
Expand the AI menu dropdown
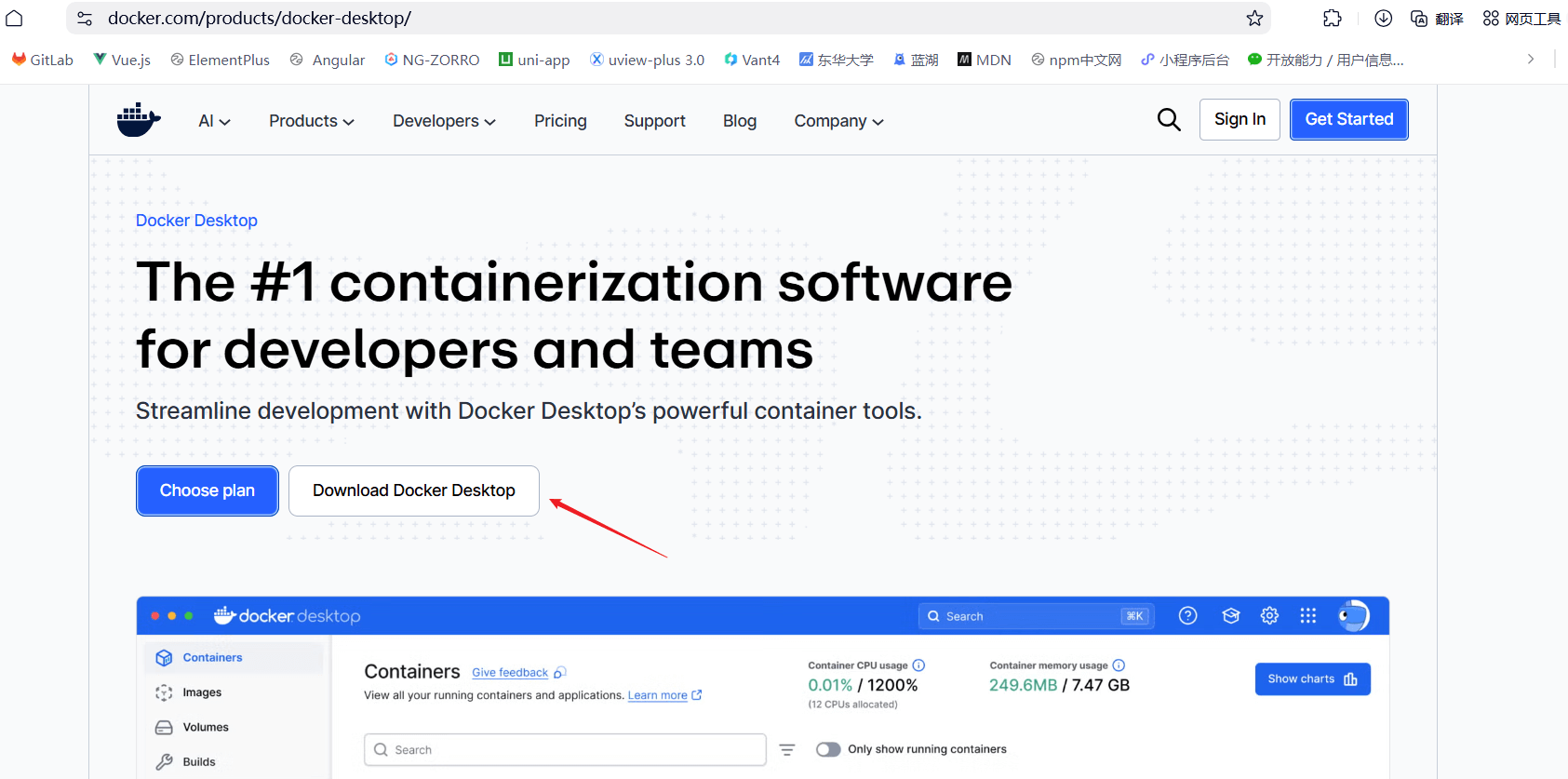pyautogui.click(x=214, y=121)
